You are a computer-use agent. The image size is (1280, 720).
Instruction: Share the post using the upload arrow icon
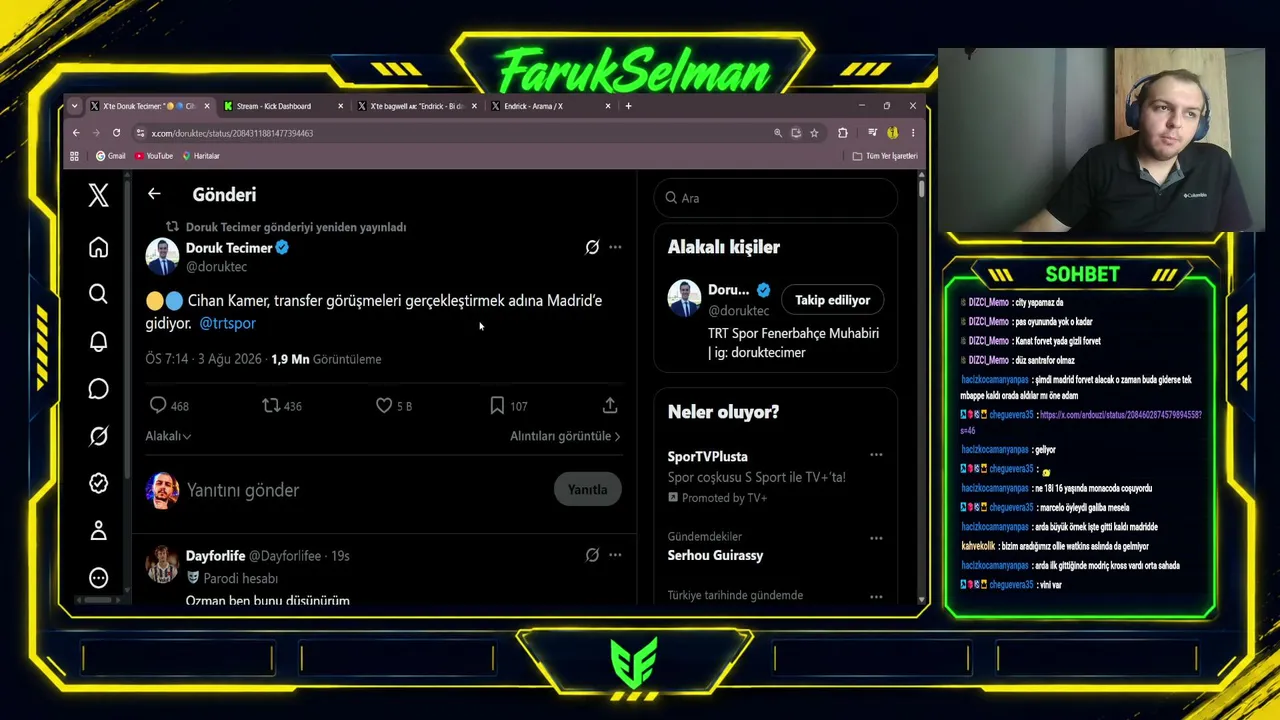click(610, 405)
